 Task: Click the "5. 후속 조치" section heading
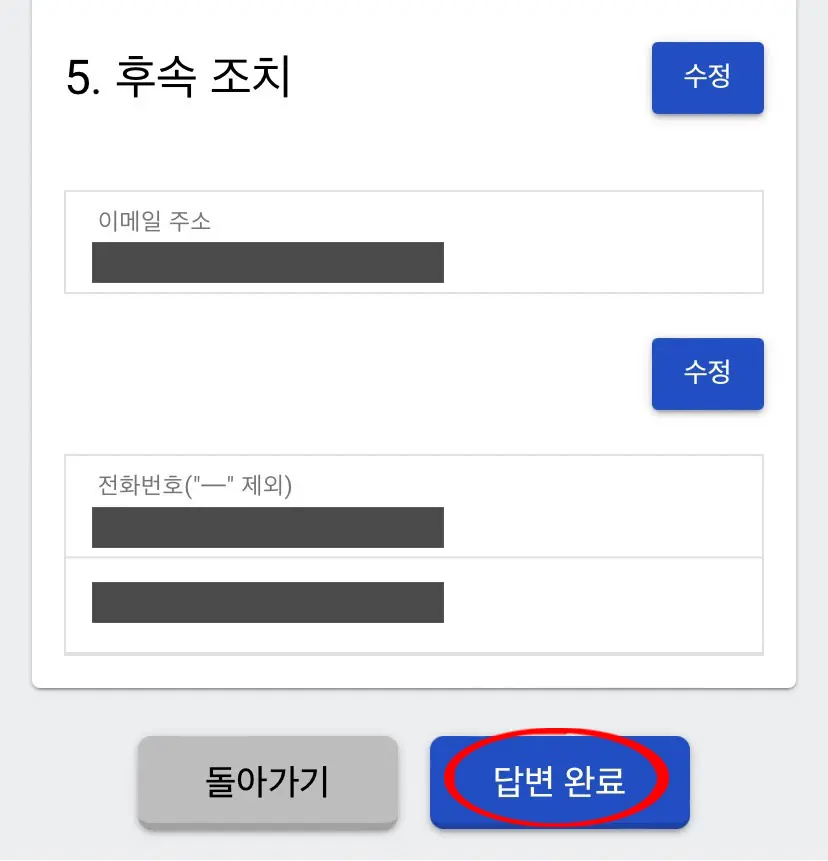click(178, 79)
